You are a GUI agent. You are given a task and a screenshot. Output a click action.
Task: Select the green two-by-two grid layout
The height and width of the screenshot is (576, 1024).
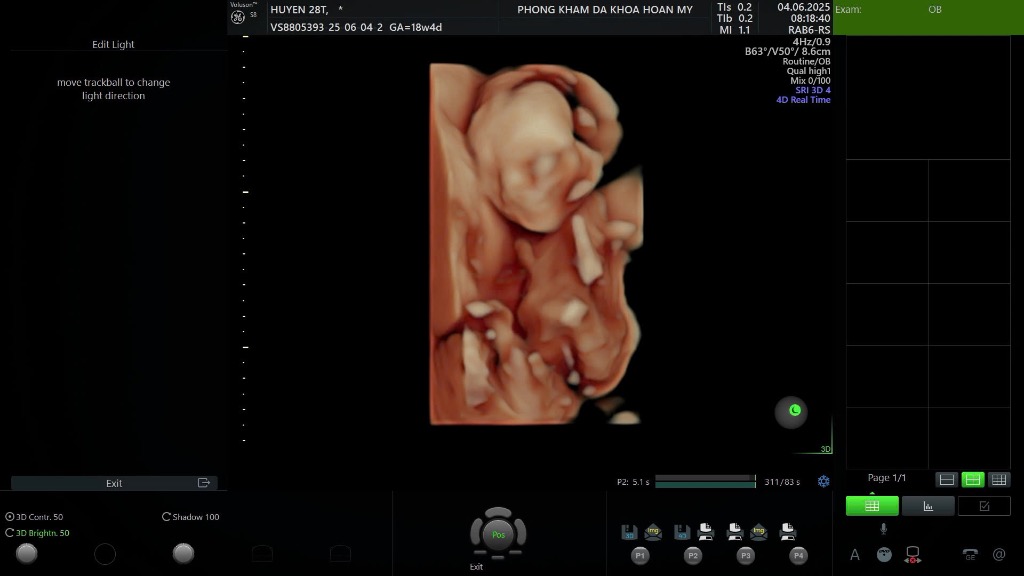972,480
